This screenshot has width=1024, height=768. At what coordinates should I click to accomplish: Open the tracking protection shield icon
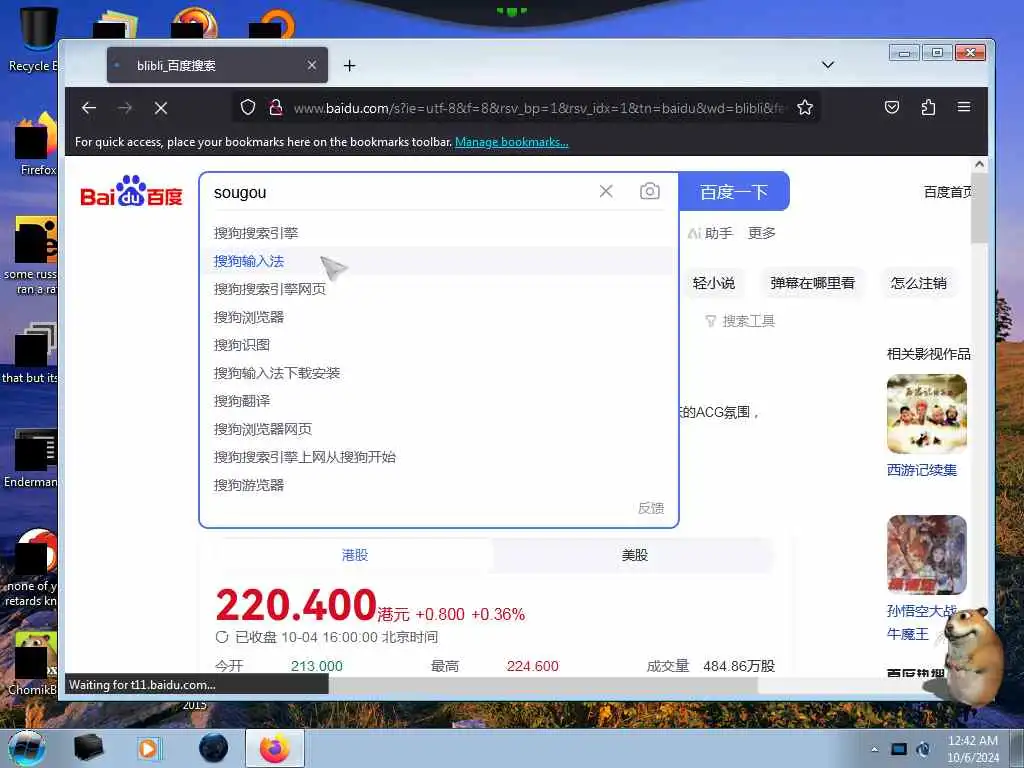pyautogui.click(x=248, y=107)
